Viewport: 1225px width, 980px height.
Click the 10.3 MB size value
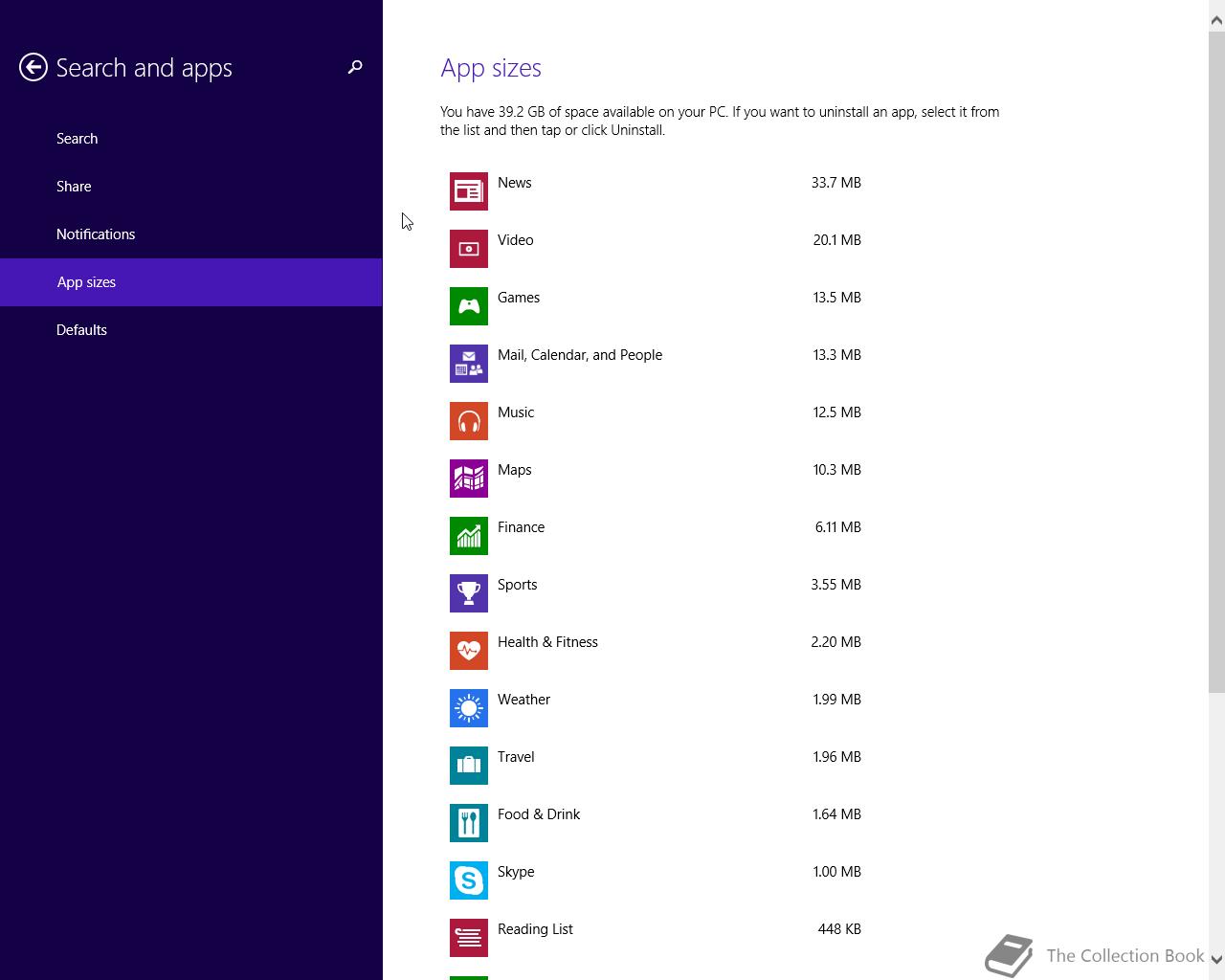click(x=837, y=470)
